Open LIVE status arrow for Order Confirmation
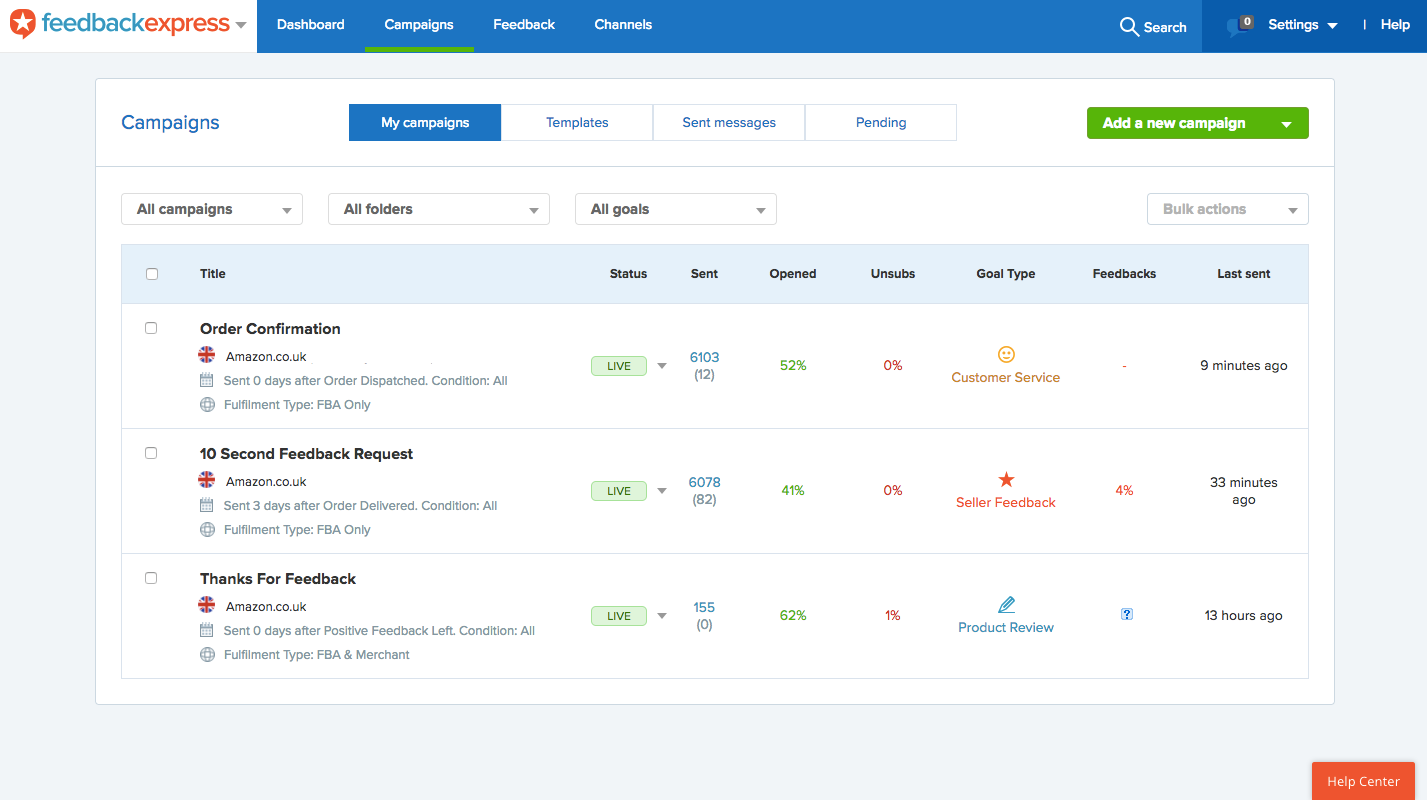 tap(662, 366)
